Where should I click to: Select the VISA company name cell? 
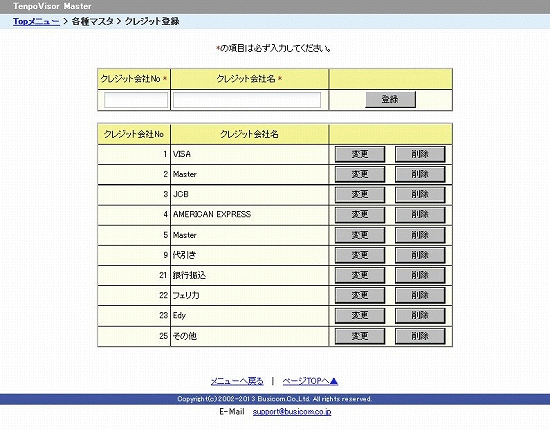(x=249, y=154)
